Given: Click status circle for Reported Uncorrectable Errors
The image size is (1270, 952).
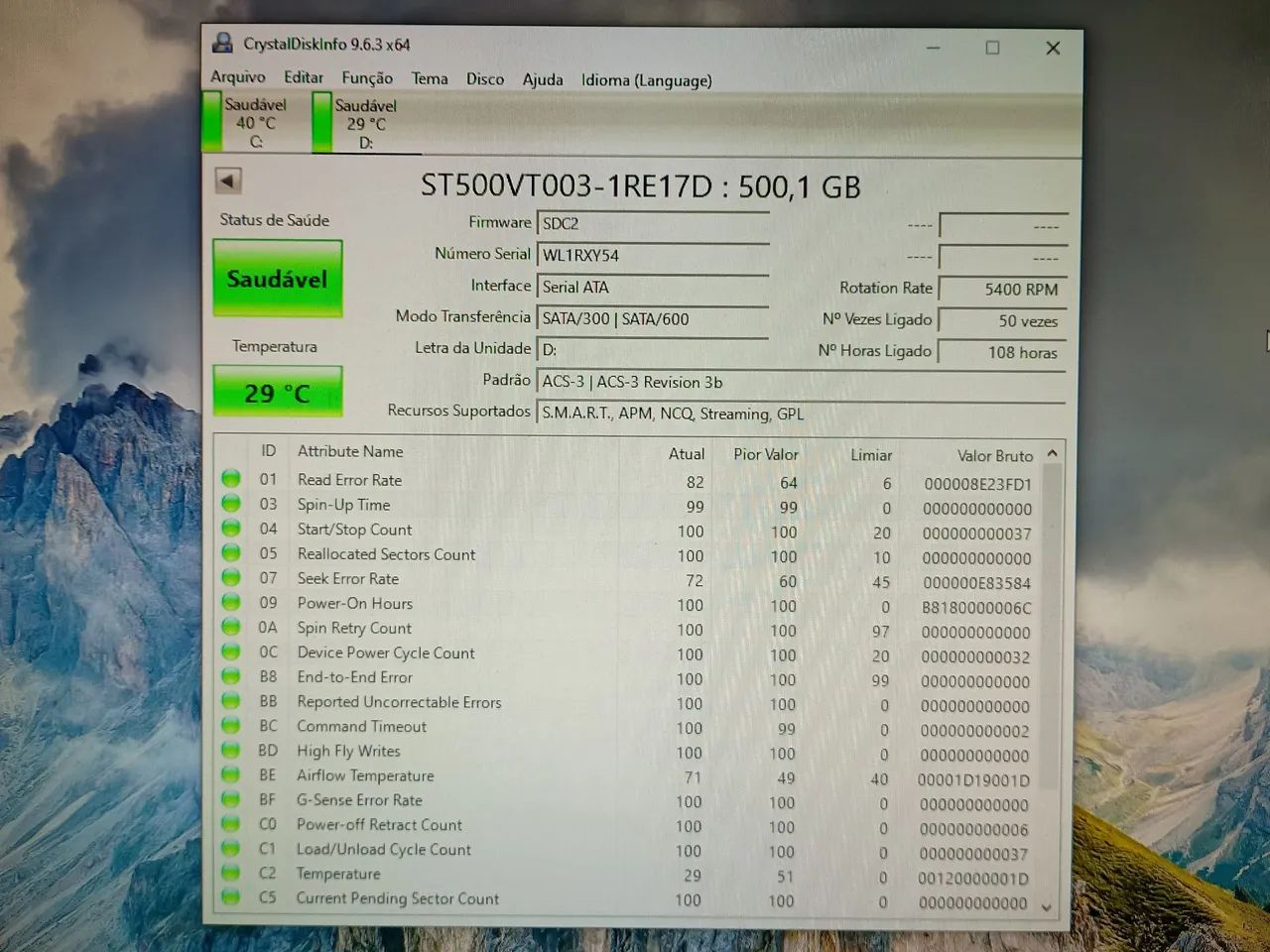Looking at the screenshot, I should (231, 701).
